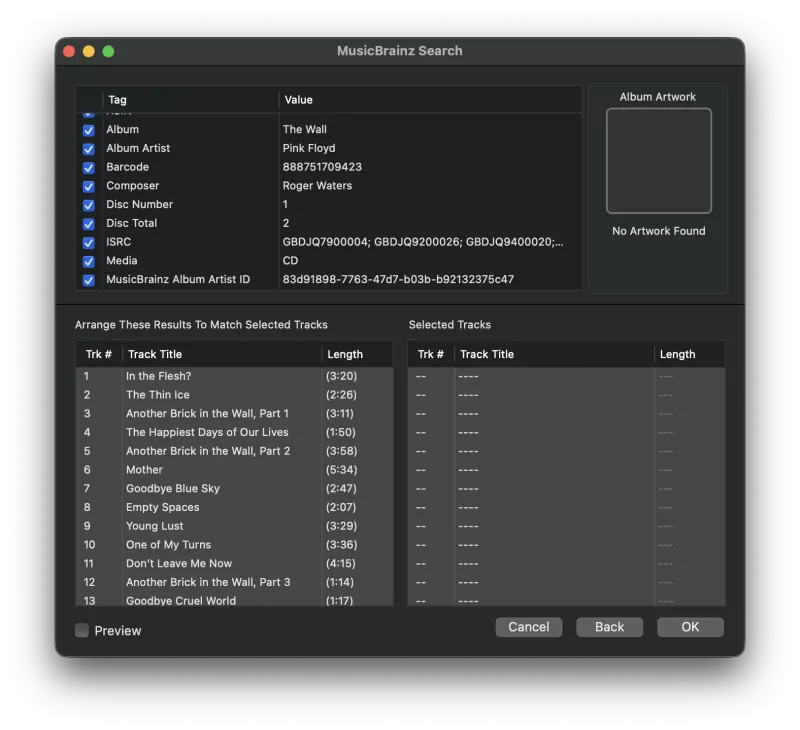The height and width of the screenshot is (730, 800).
Task: Toggle the Composer tag checkbox
Action: [x=88, y=187]
